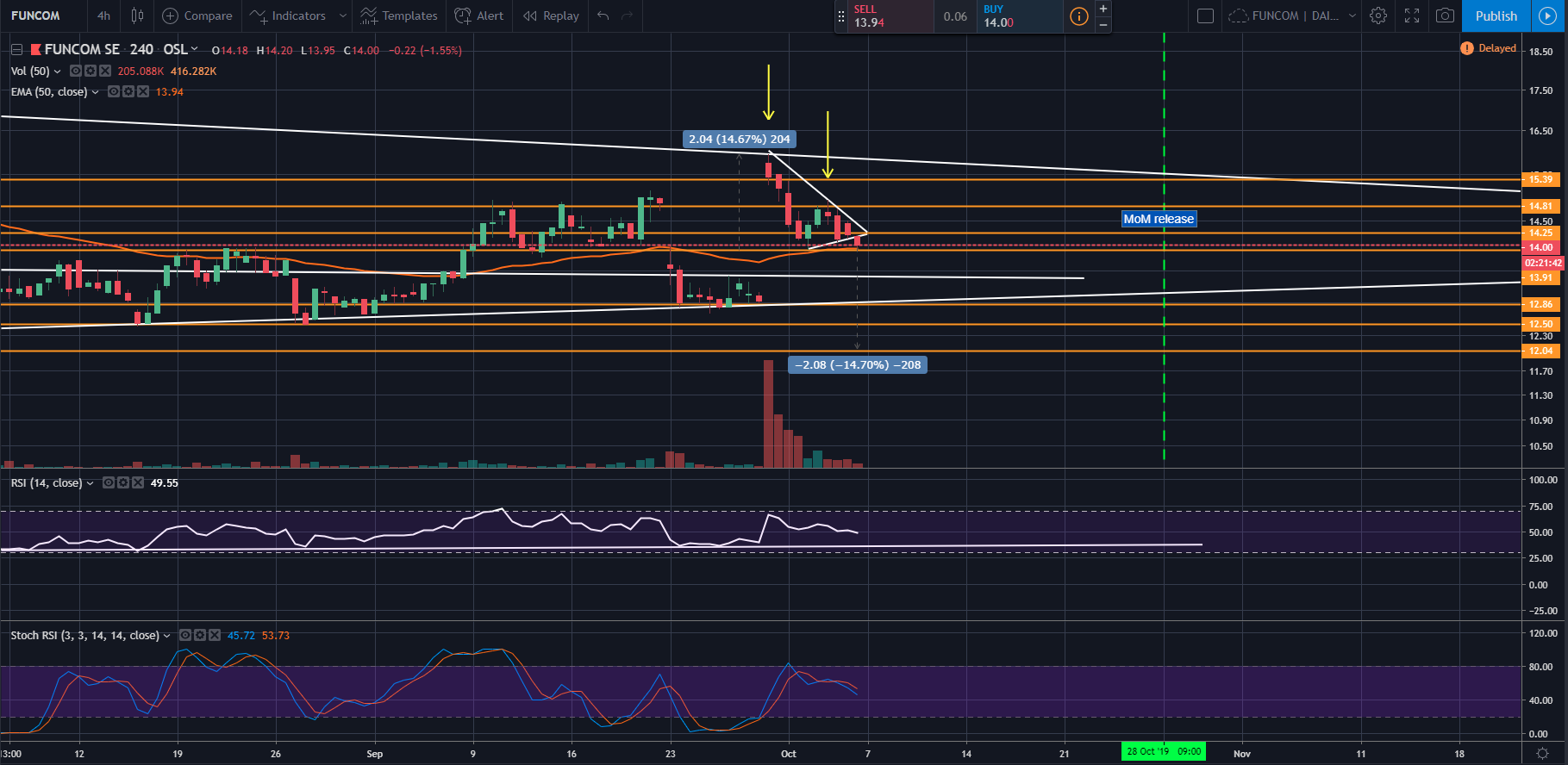Click the 14.81 price level label

(x=1540, y=206)
